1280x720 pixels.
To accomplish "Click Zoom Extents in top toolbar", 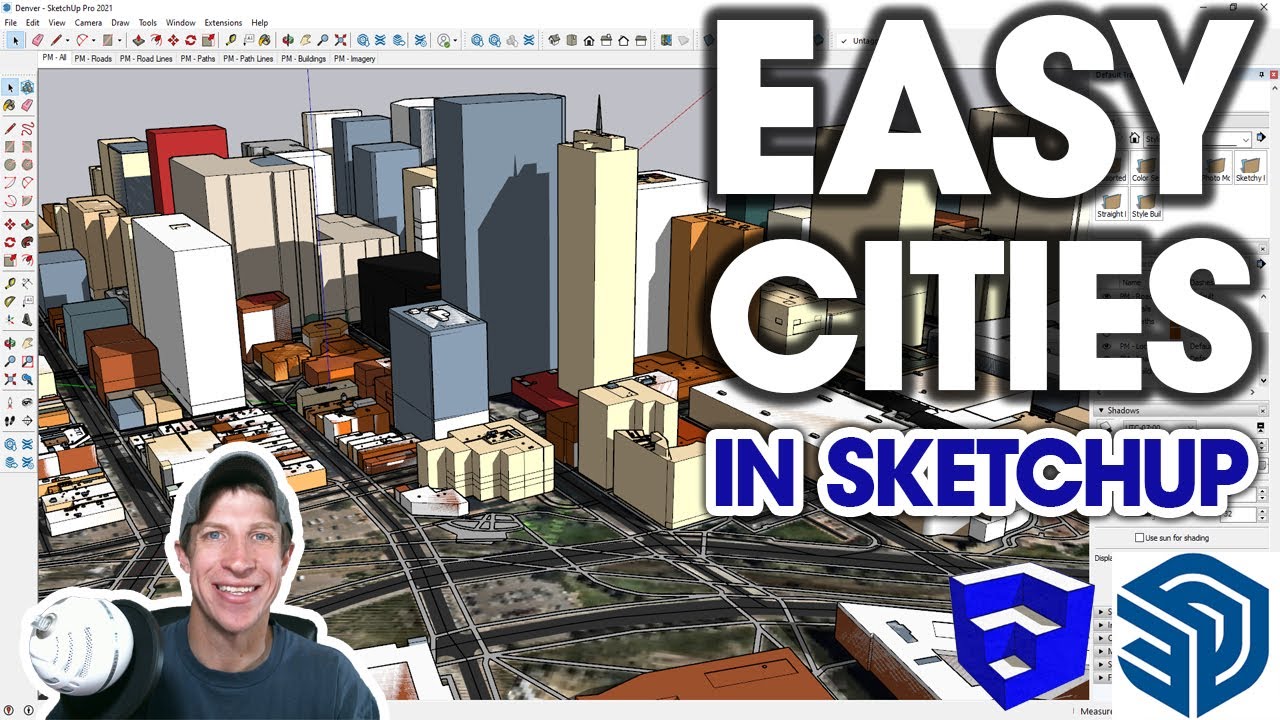I will pyautogui.click(x=340, y=40).
